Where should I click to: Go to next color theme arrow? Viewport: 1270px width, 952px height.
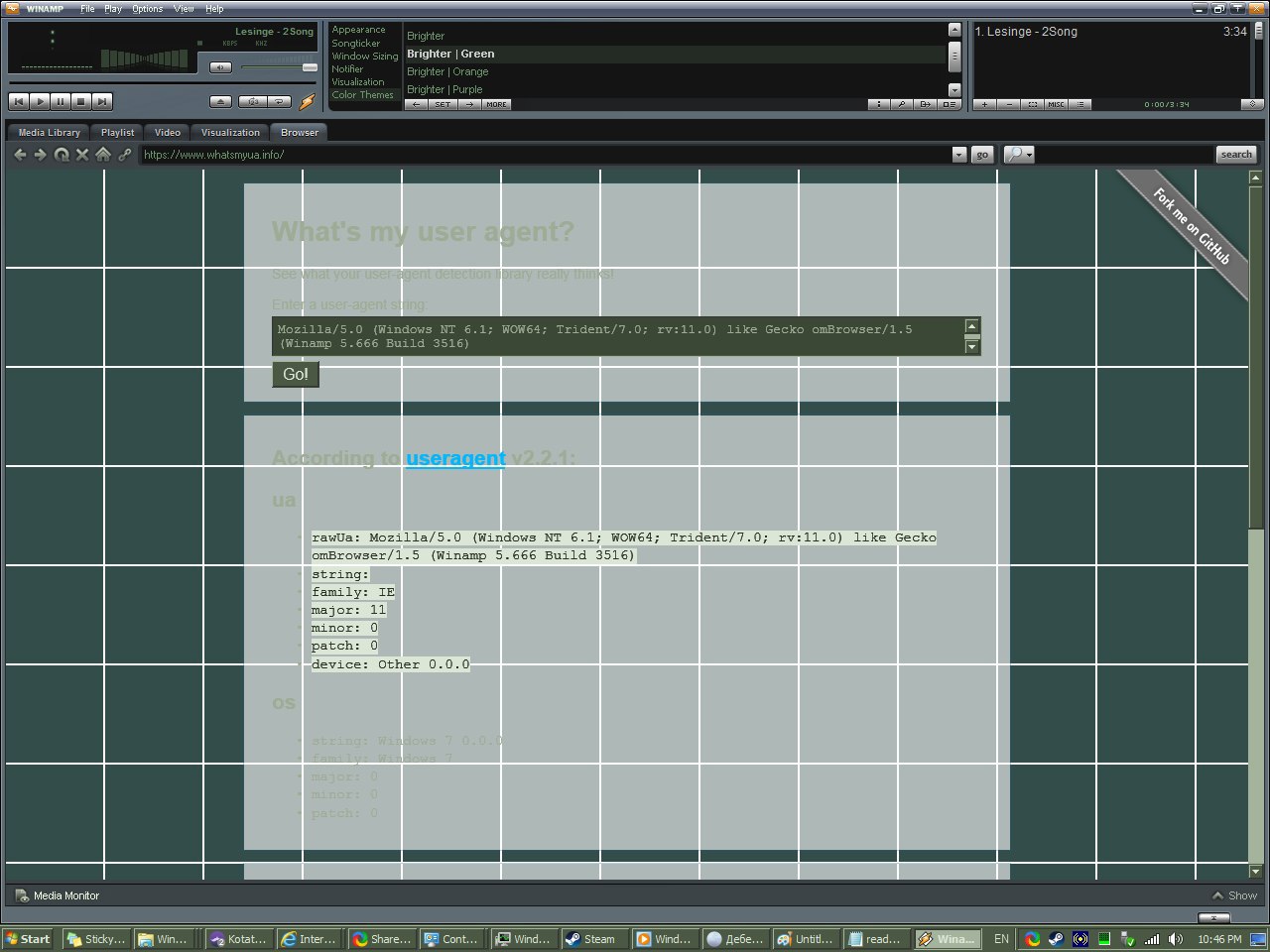(x=468, y=104)
